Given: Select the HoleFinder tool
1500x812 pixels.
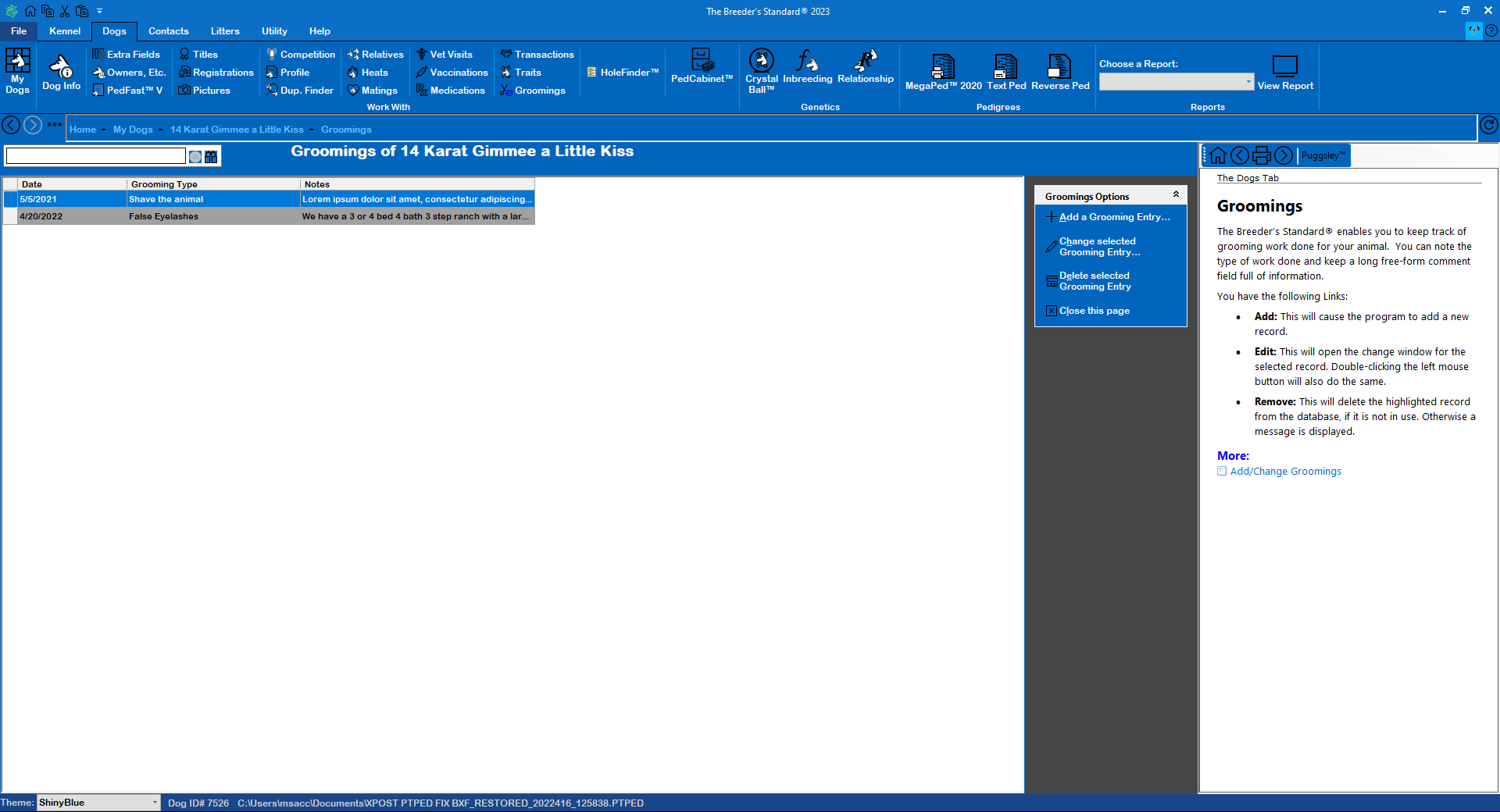Looking at the screenshot, I should tap(622, 72).
